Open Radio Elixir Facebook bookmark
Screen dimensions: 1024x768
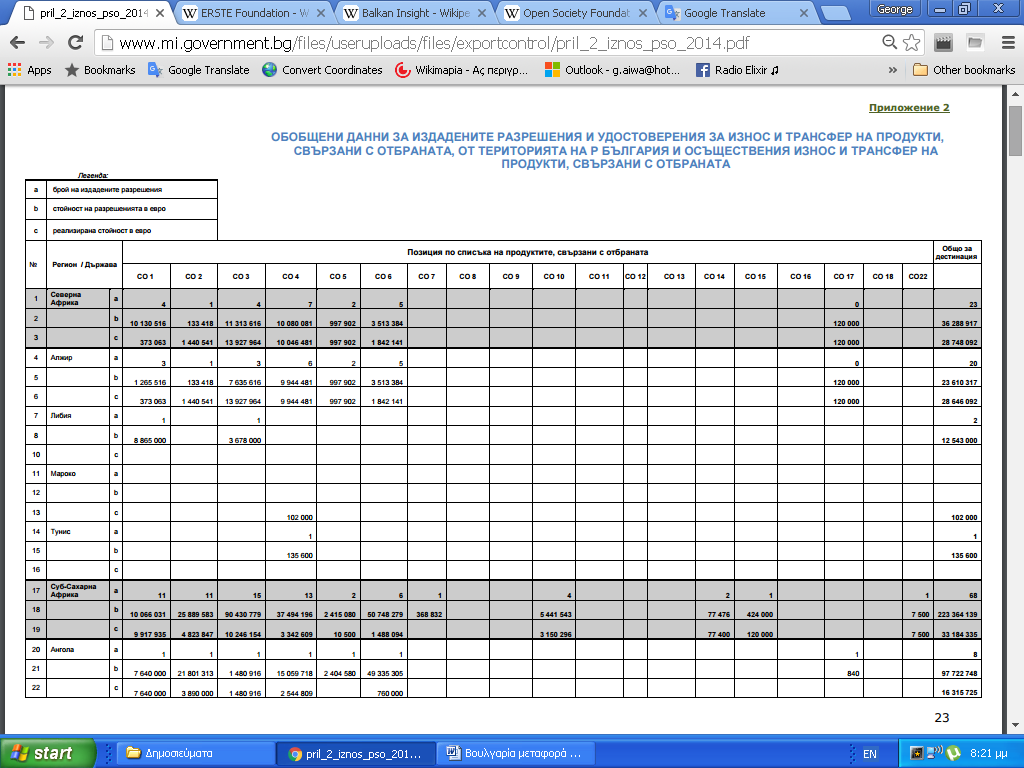[737, 70]
